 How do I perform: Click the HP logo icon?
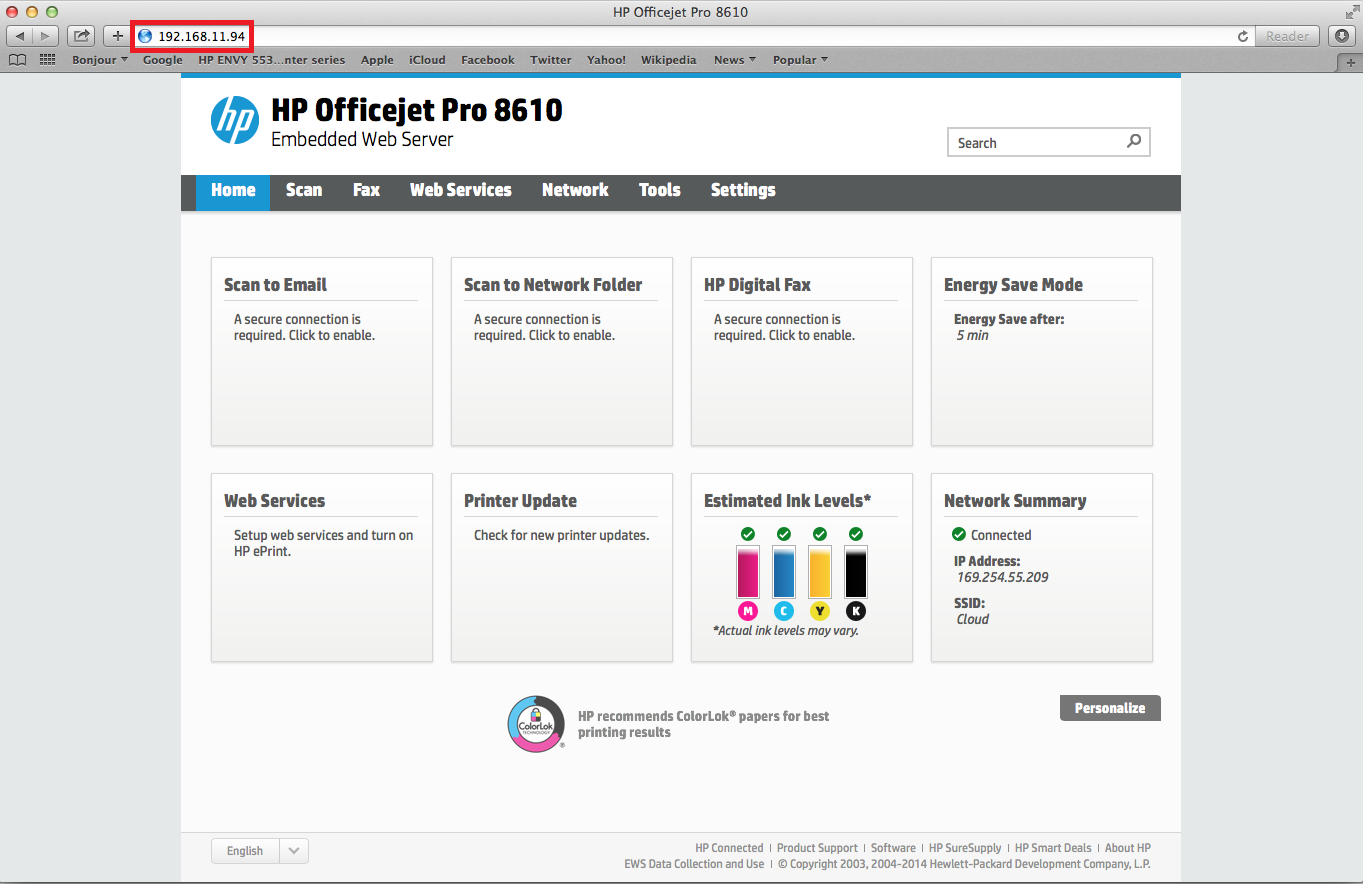235,120
